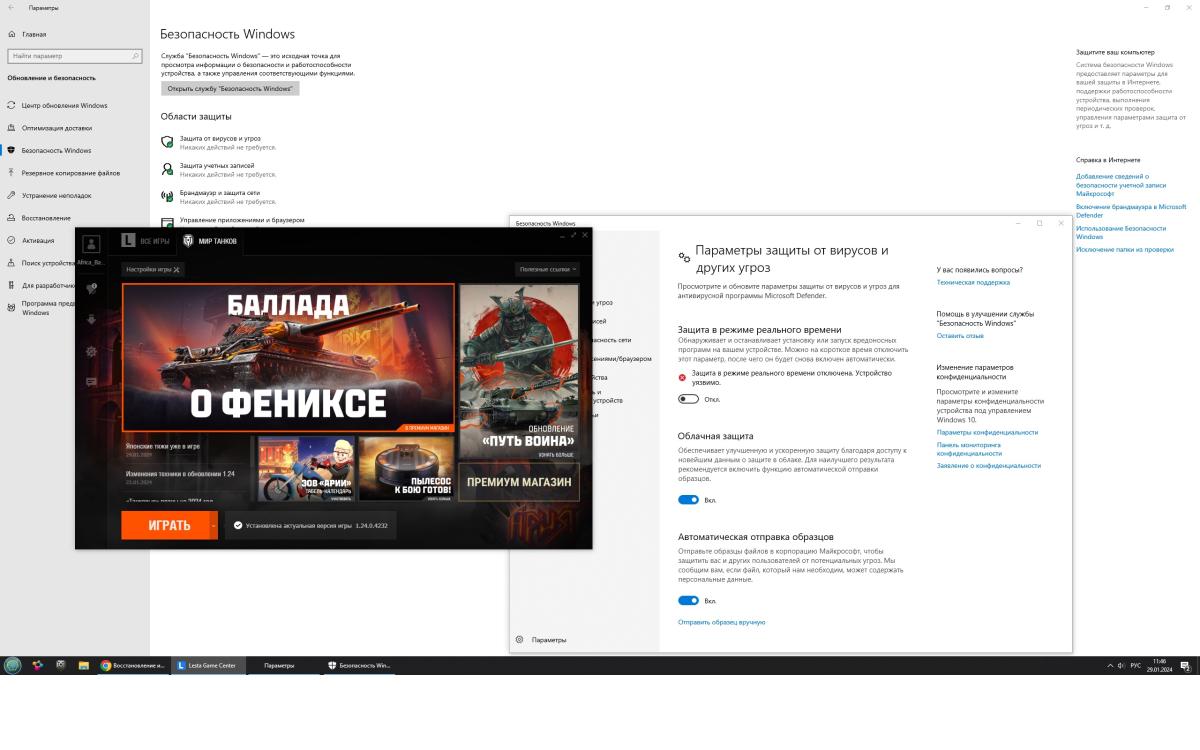Open the "Настройки игры" game settings menu
Screen dimensions: 1200x750
(x=153, y=269)
